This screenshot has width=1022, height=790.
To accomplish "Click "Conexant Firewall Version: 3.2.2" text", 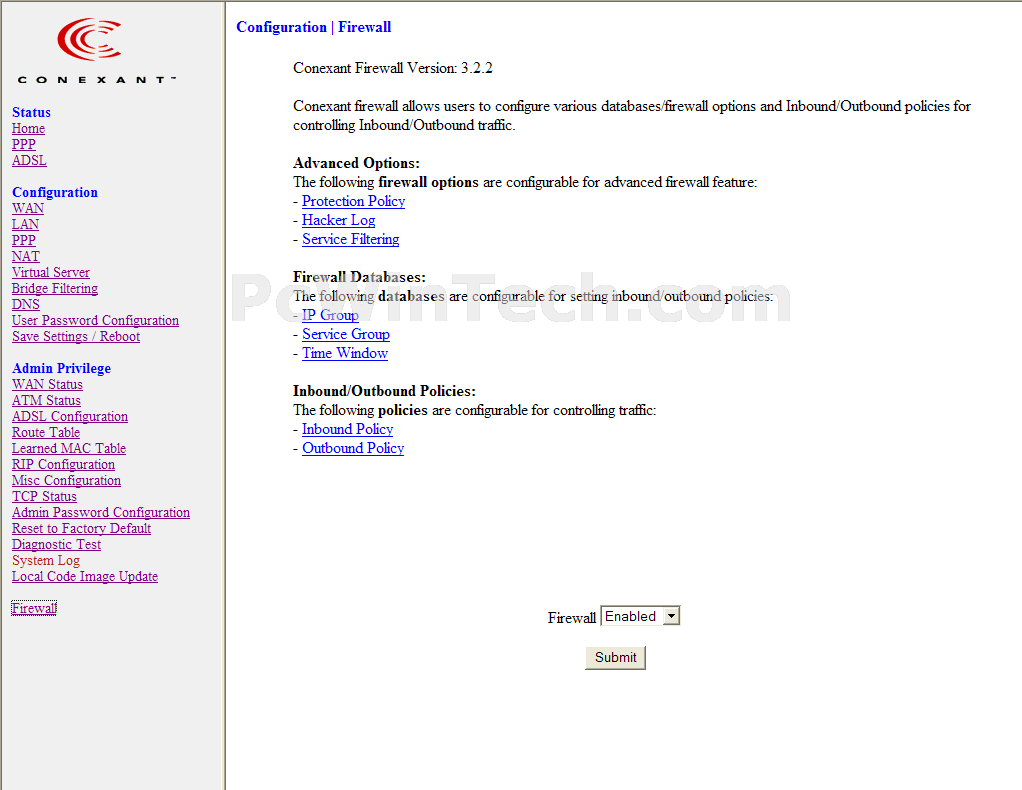I will 392,68.
